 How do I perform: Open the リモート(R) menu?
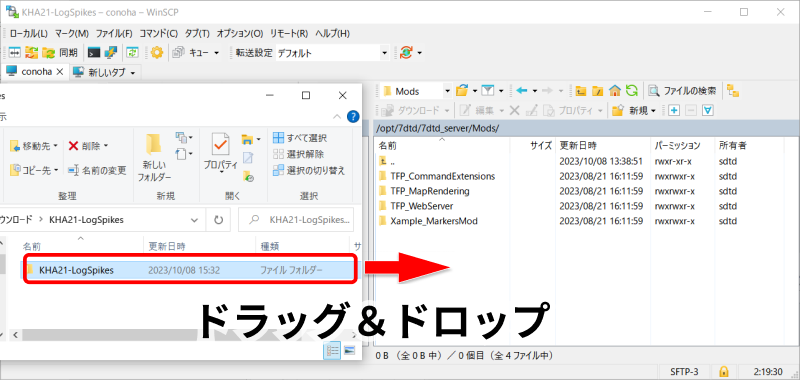pos(289,34)
